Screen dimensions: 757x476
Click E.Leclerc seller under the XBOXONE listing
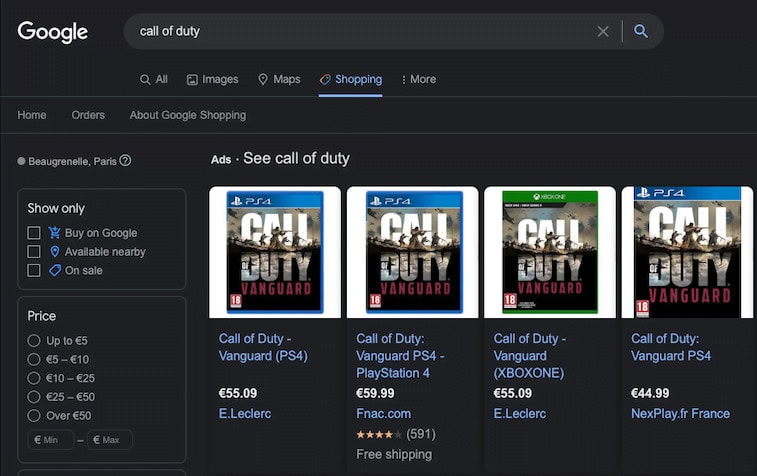519,414
